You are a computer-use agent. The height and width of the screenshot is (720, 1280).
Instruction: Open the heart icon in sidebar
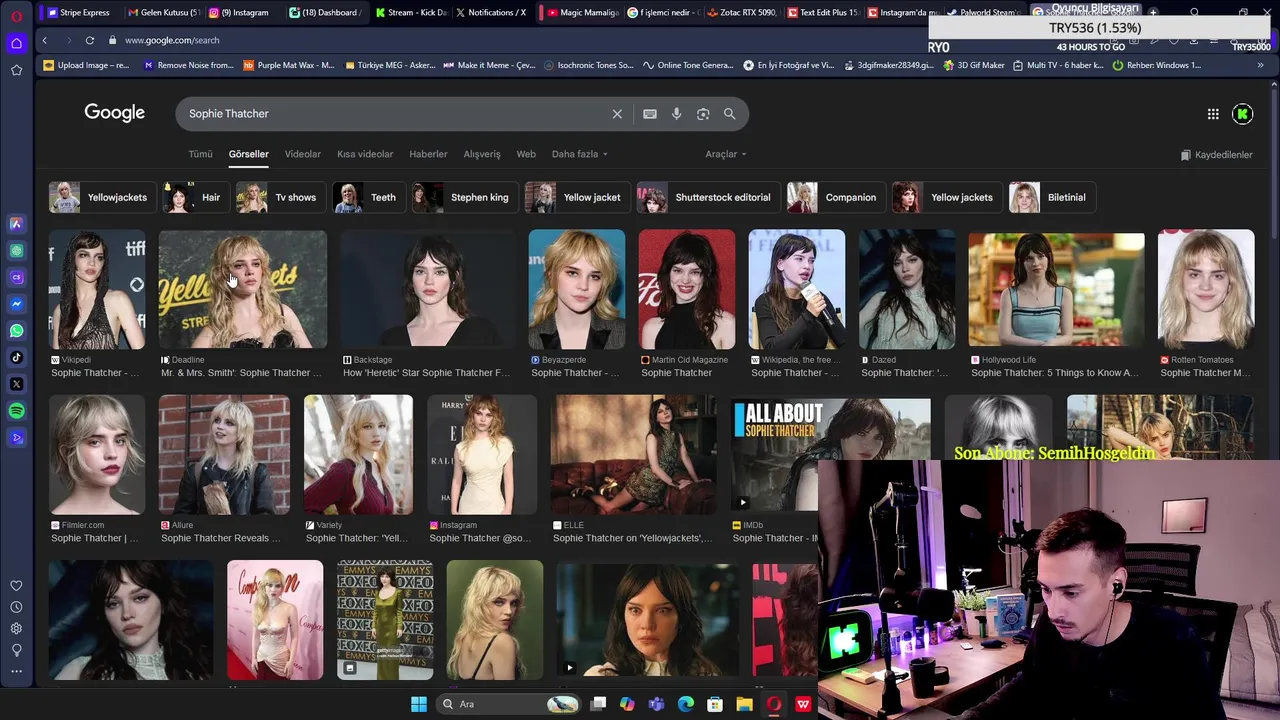[16, 586]
